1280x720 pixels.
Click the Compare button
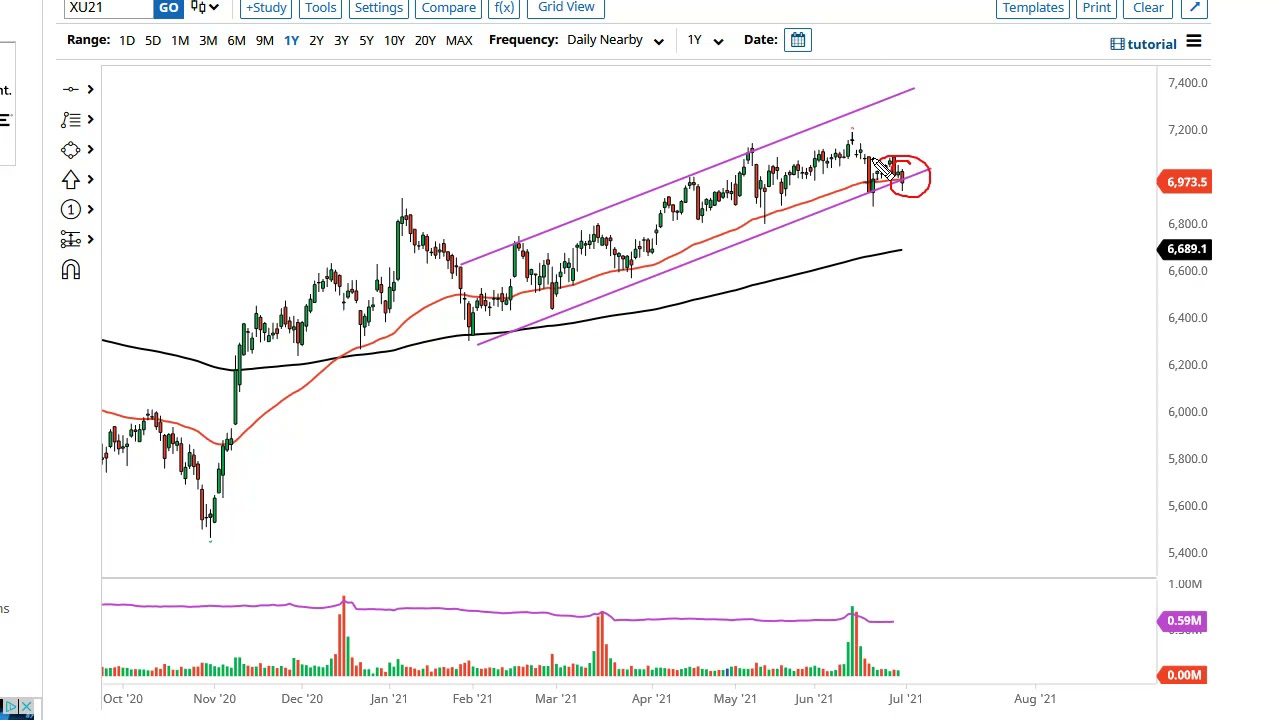pyautogui.click(x=449, y=8)
